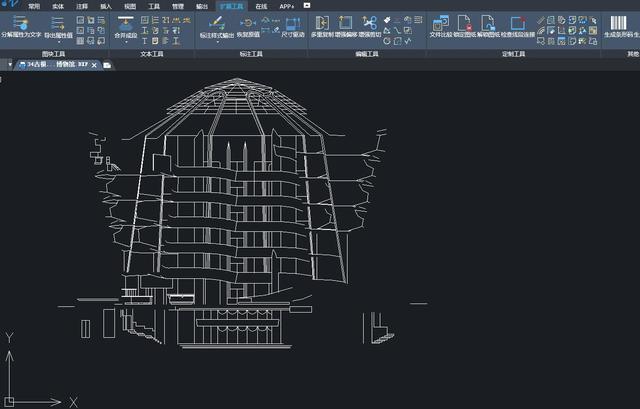Click the ribbon minimize icon after APP+
640x409 pixels.
307,5
